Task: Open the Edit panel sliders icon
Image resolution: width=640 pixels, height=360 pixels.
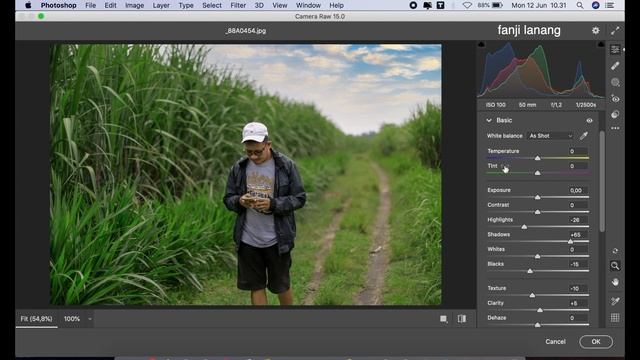Action: coord(615,49)
